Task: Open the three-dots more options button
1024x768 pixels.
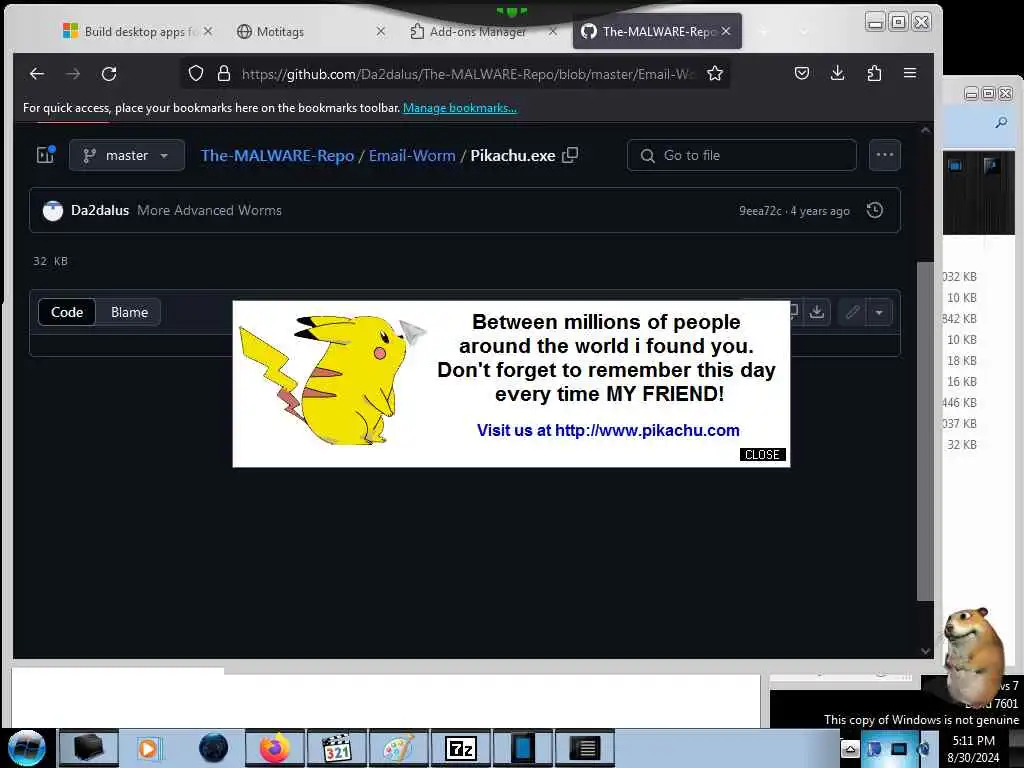Action: tap(885, 155)
